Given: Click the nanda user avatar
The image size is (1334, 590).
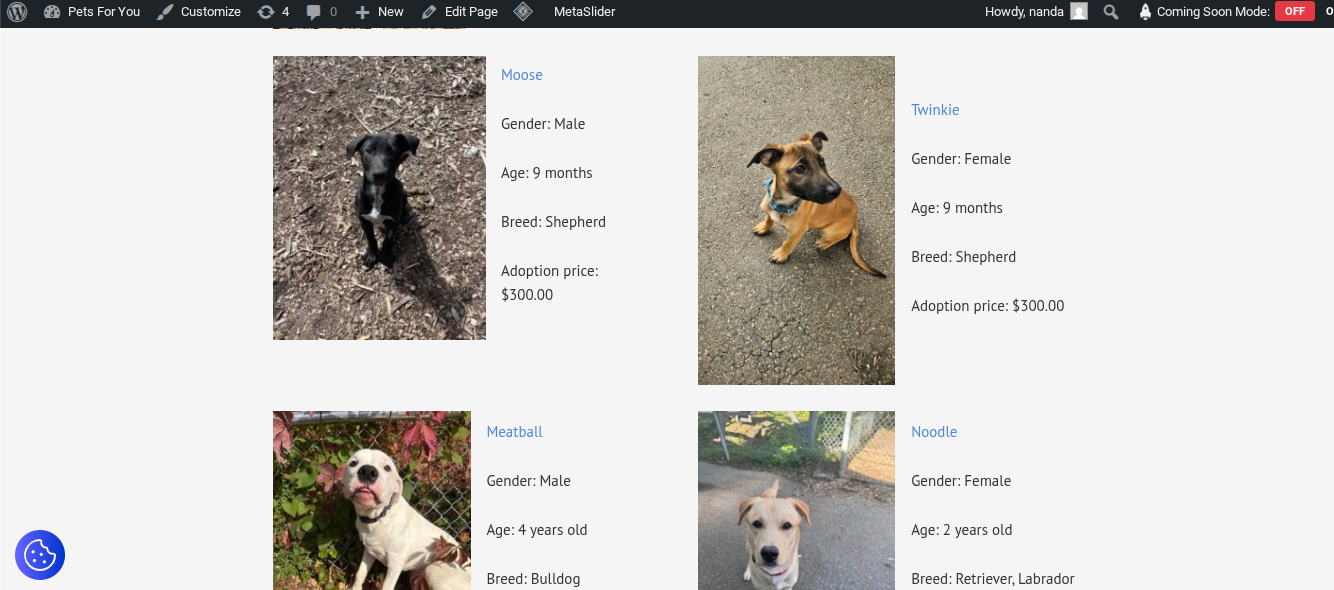Looking at the screenshot, I should tap(1078, 12).
